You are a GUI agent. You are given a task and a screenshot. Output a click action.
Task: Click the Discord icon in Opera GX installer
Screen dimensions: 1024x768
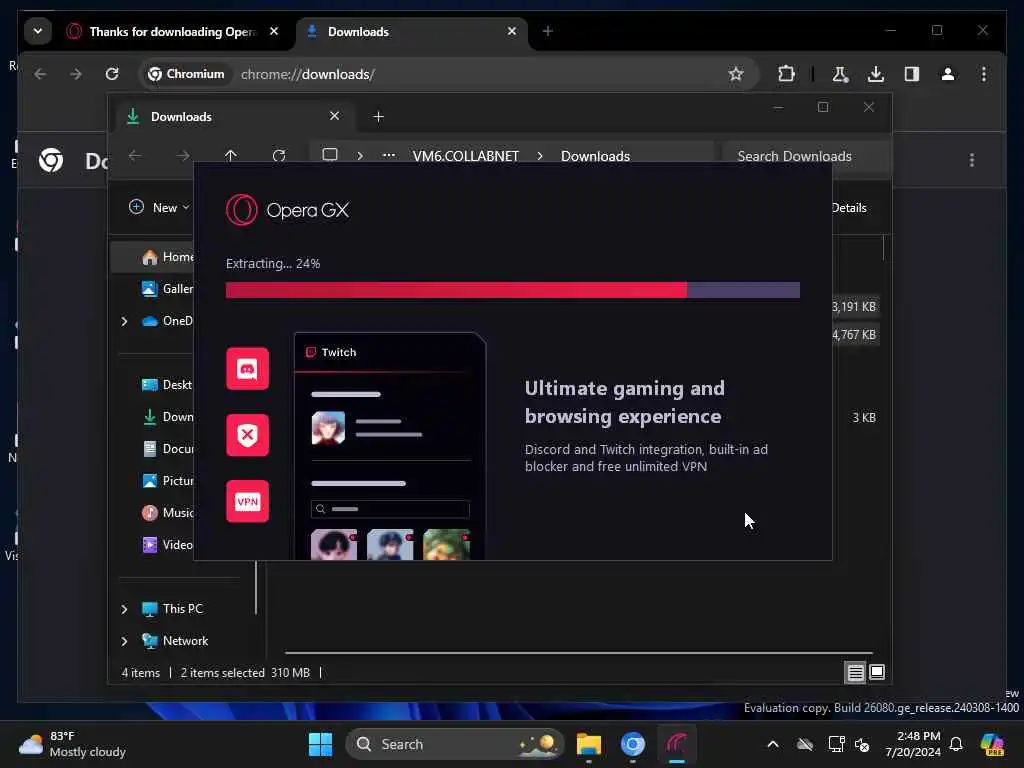[x=248, y=369]
